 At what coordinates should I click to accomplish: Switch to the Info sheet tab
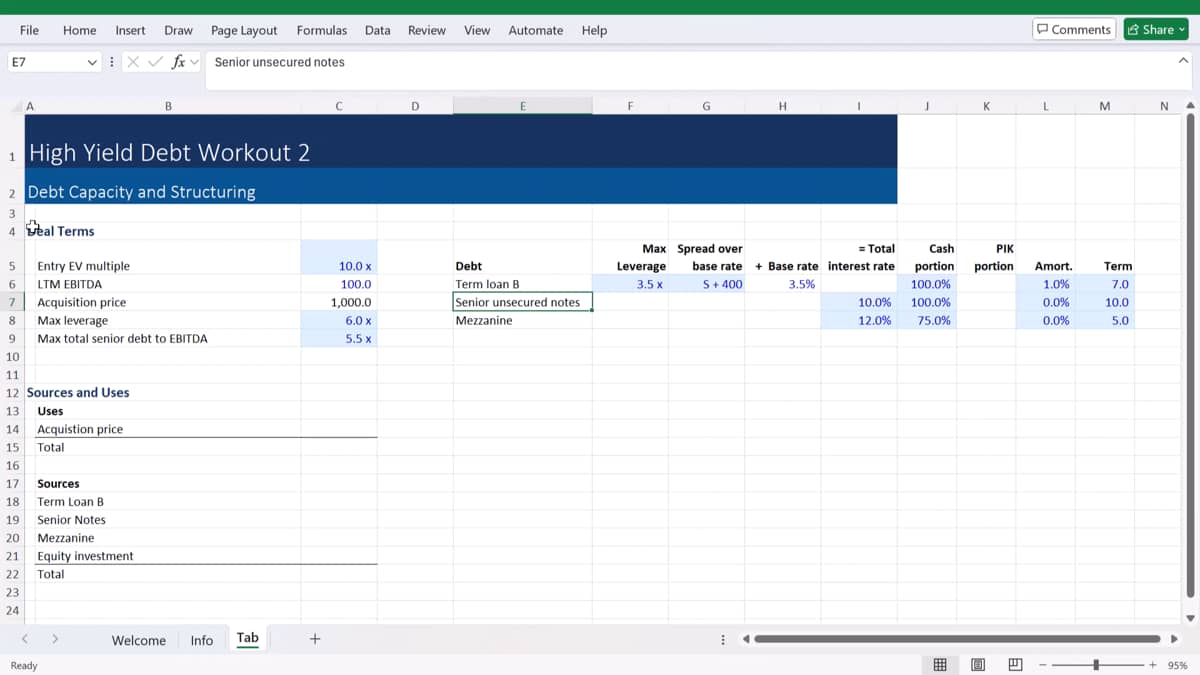click(202, 640)
